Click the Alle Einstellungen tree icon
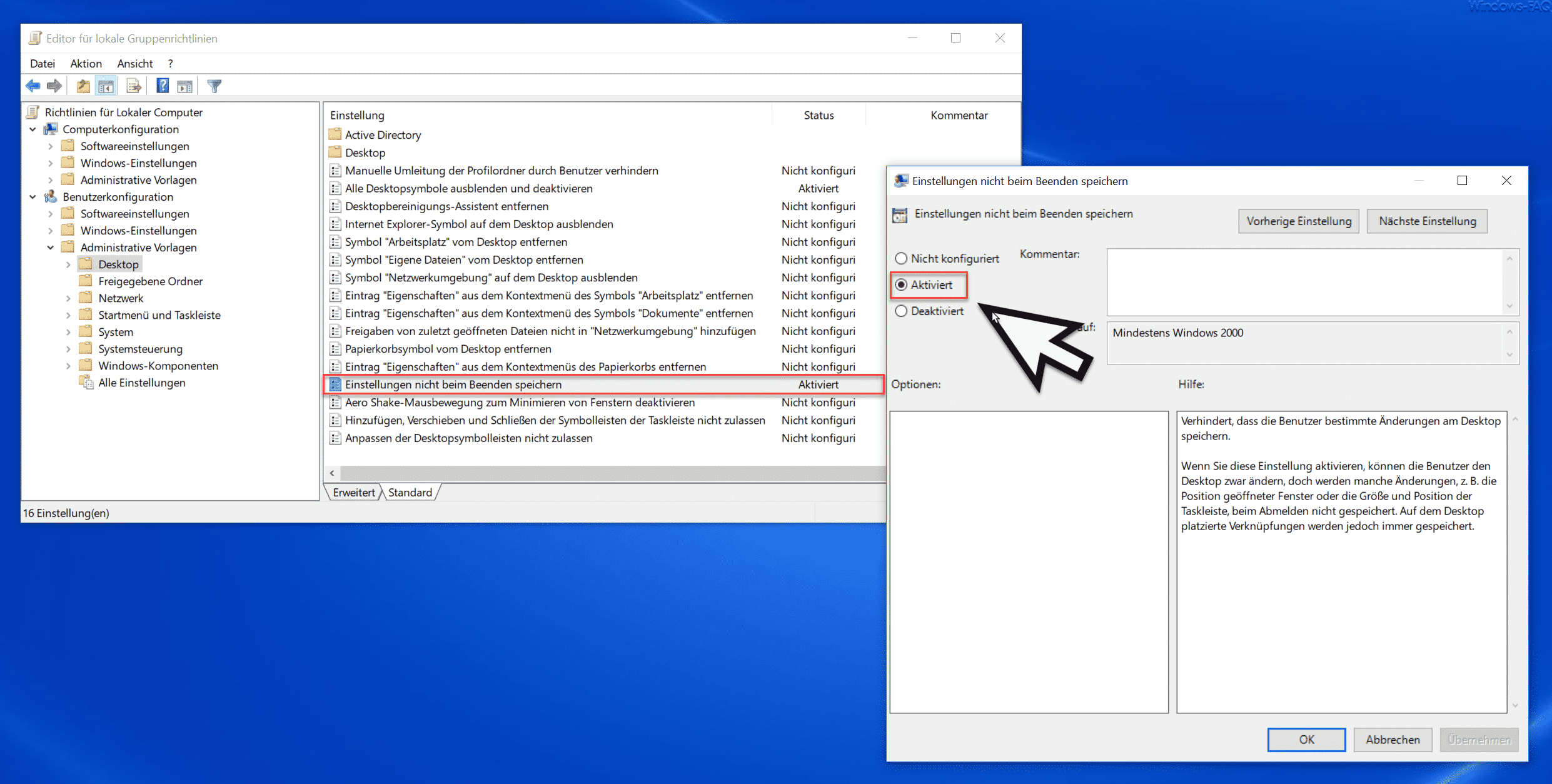 (x=86, y=382)
